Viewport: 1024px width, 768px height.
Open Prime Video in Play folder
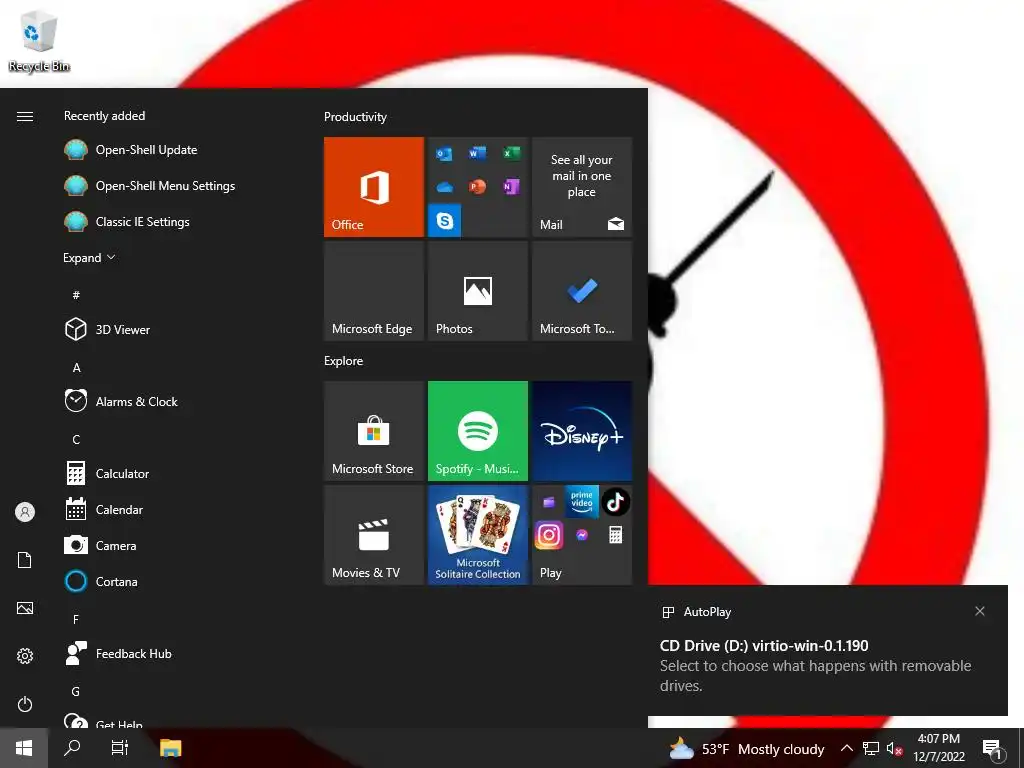click(582, 502)
